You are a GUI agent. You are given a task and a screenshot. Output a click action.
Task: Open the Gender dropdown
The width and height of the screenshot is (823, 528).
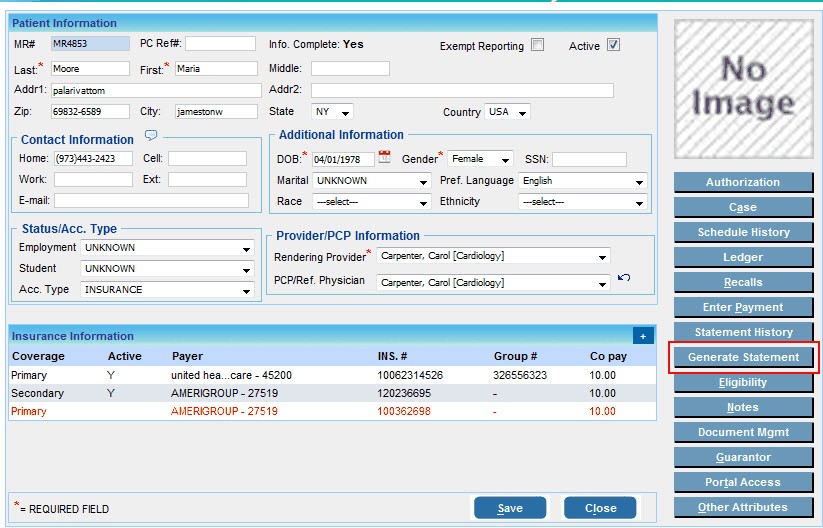[480, 159]
